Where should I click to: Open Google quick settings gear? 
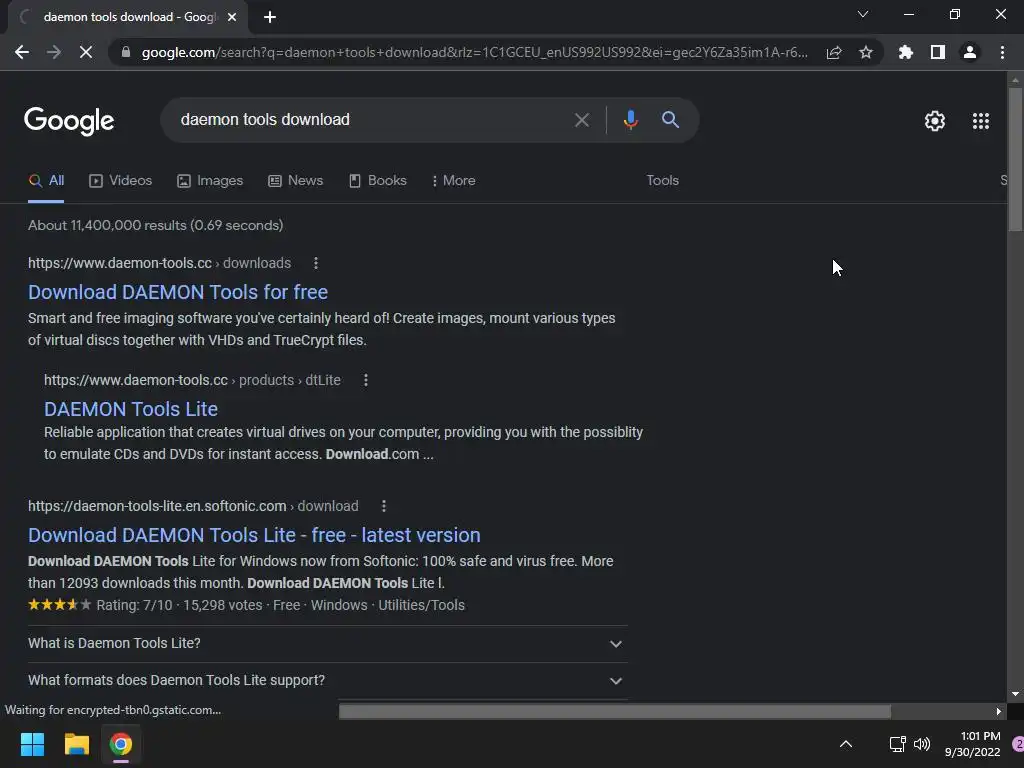click(x=935, y=121)
